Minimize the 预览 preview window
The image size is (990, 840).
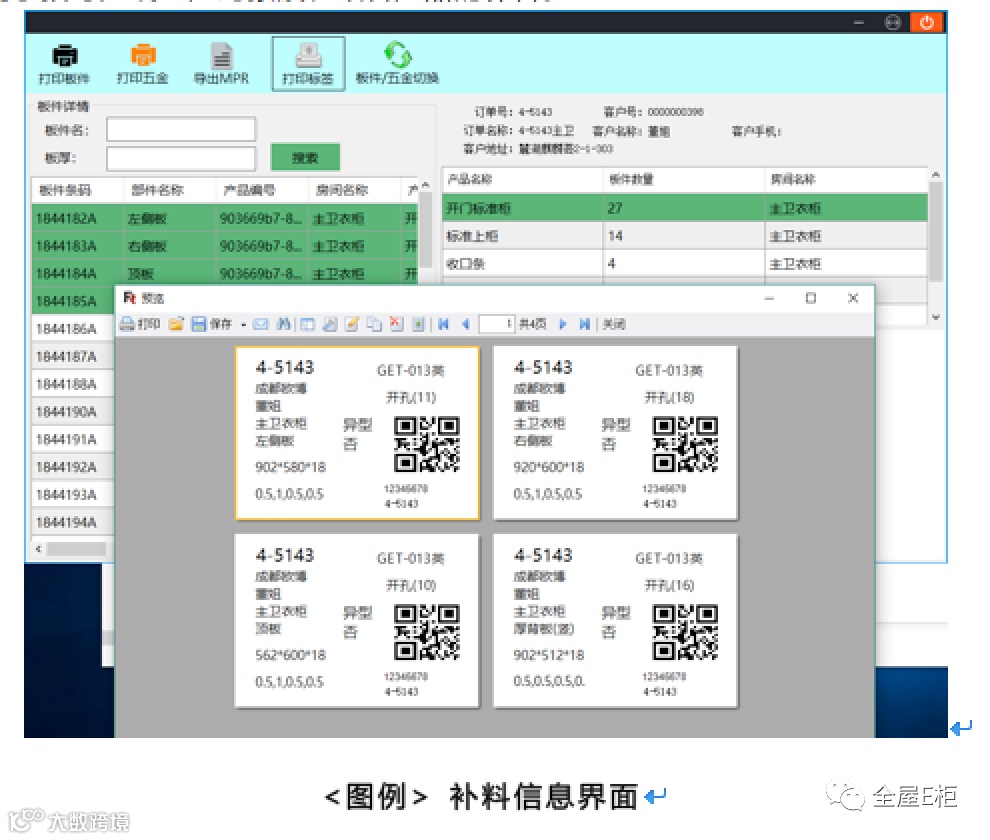(x=769, y=298)
